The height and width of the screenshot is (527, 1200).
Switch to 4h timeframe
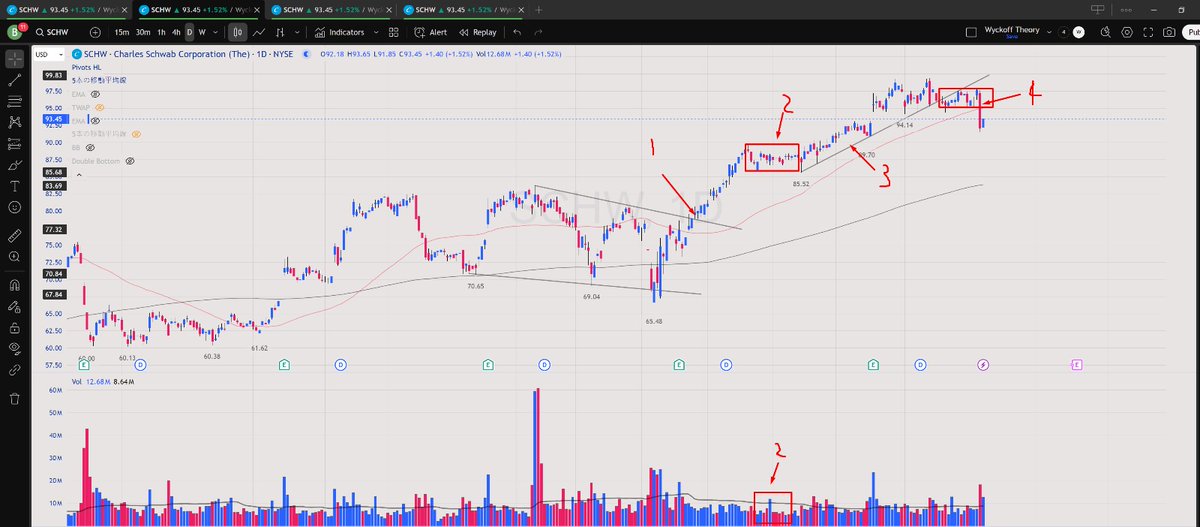pos(176,32)
